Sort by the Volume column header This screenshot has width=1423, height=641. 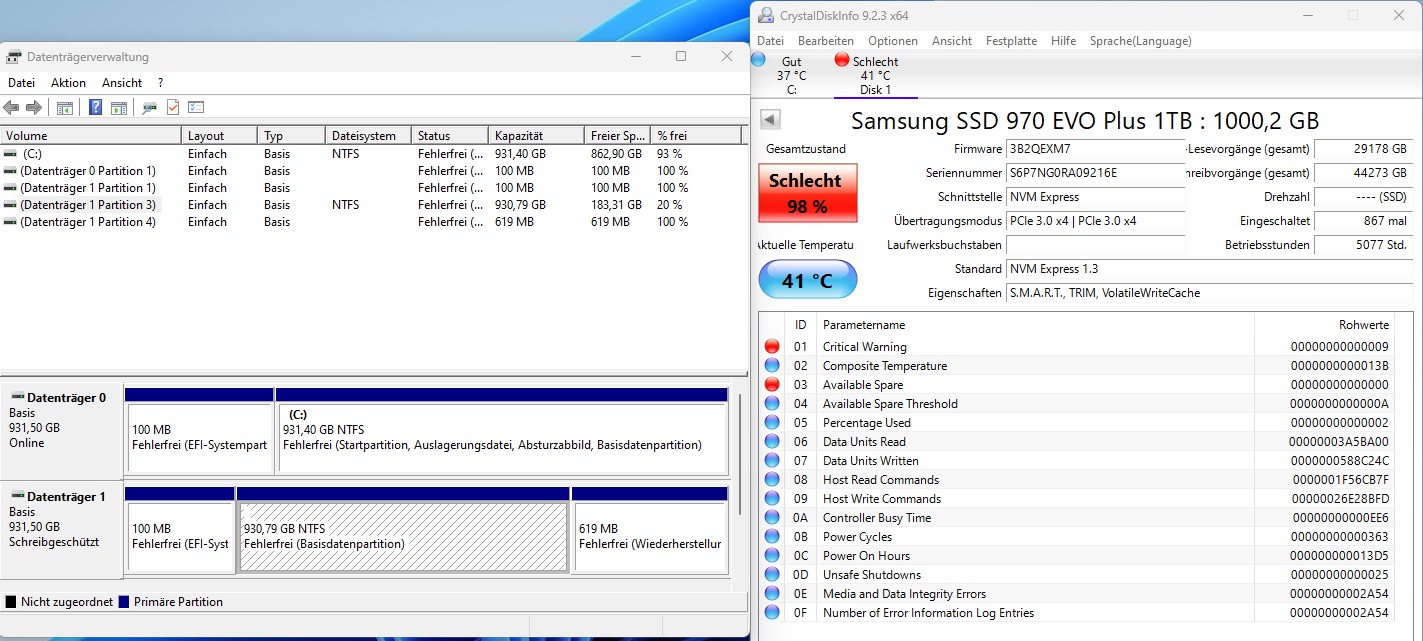tap(91, 135)
